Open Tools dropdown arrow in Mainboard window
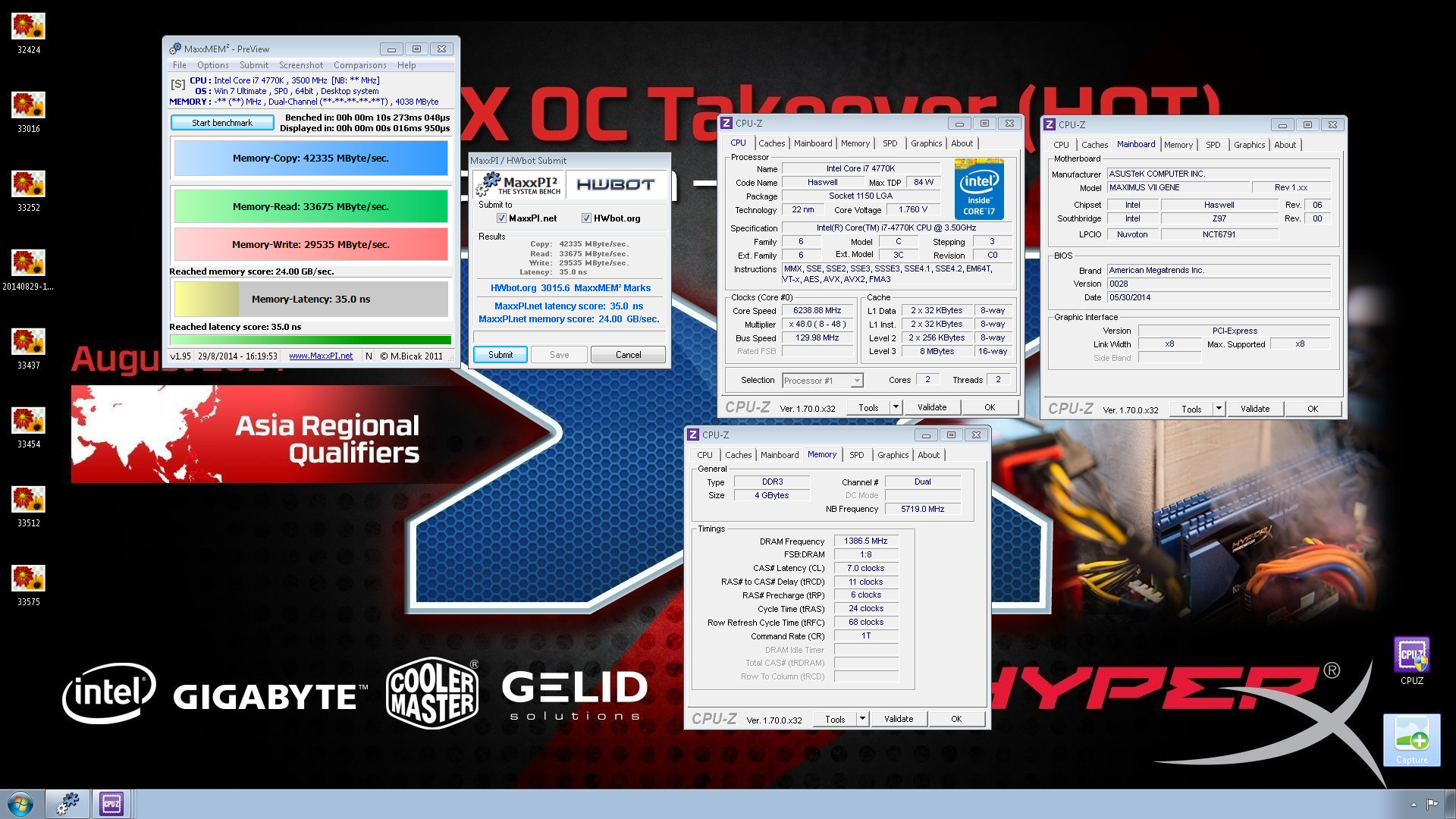This screenshot has height=819, width=1456. coord(1219,409)
